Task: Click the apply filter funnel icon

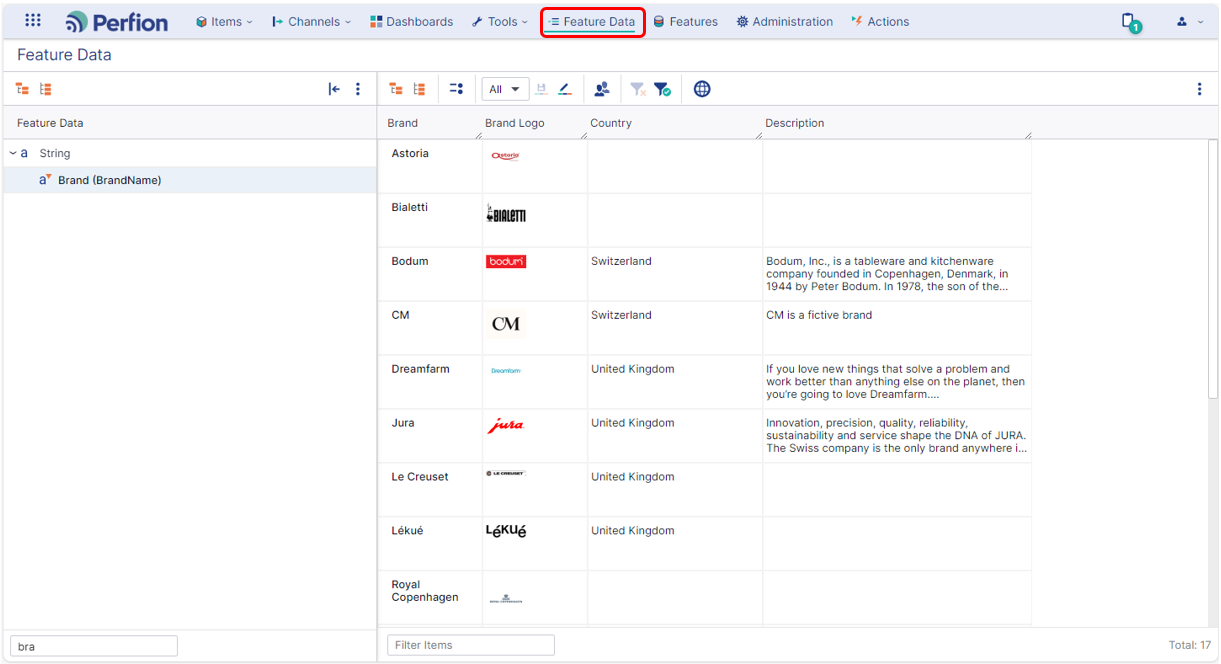Action: point(662,89)
